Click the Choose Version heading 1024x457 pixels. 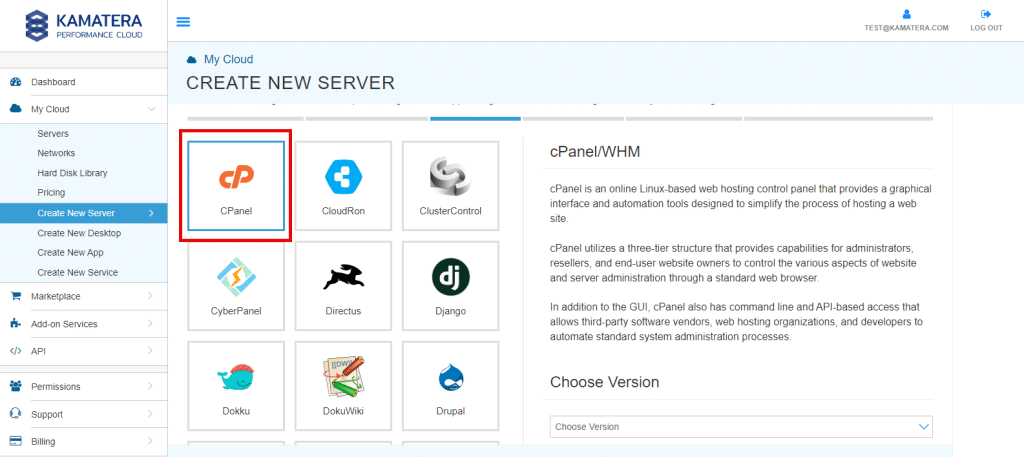tap(605, 382)
